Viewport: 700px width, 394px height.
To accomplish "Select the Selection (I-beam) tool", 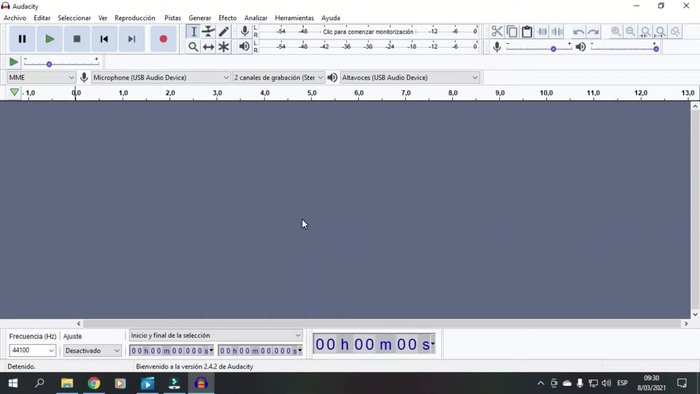I will coord(193,32).
